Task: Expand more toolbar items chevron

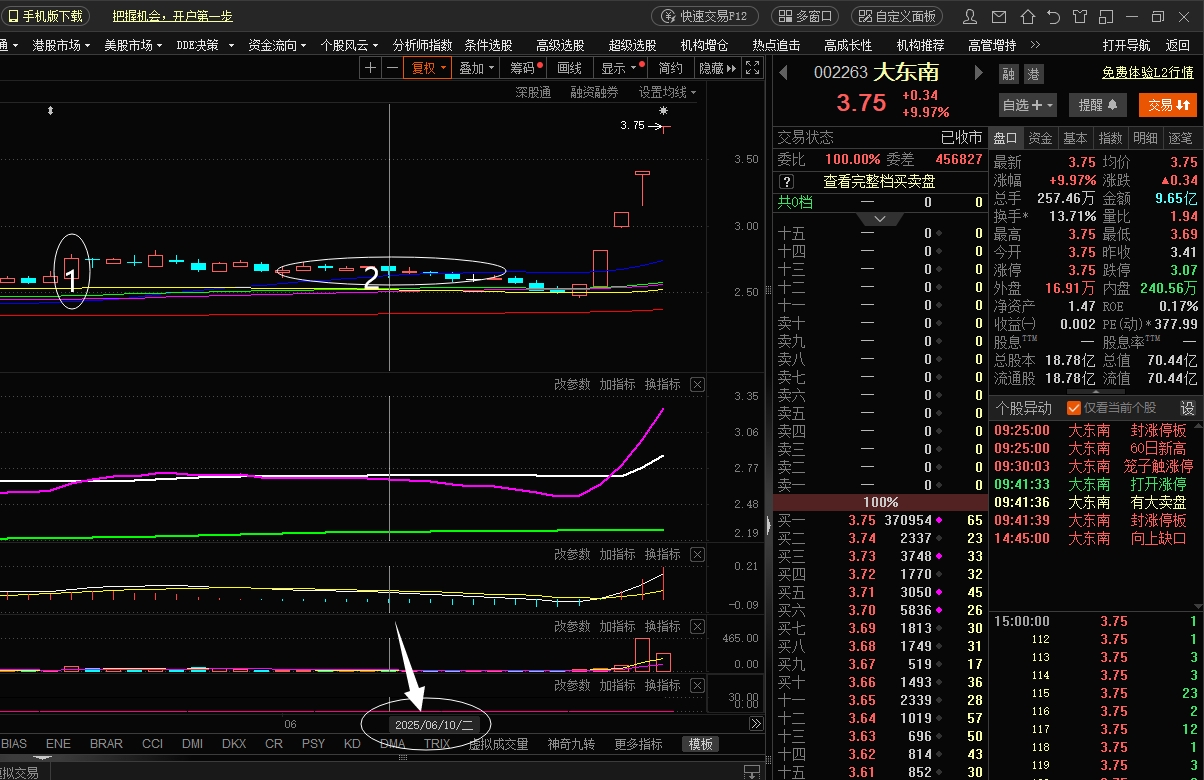Action: [x=1034, y=45]
